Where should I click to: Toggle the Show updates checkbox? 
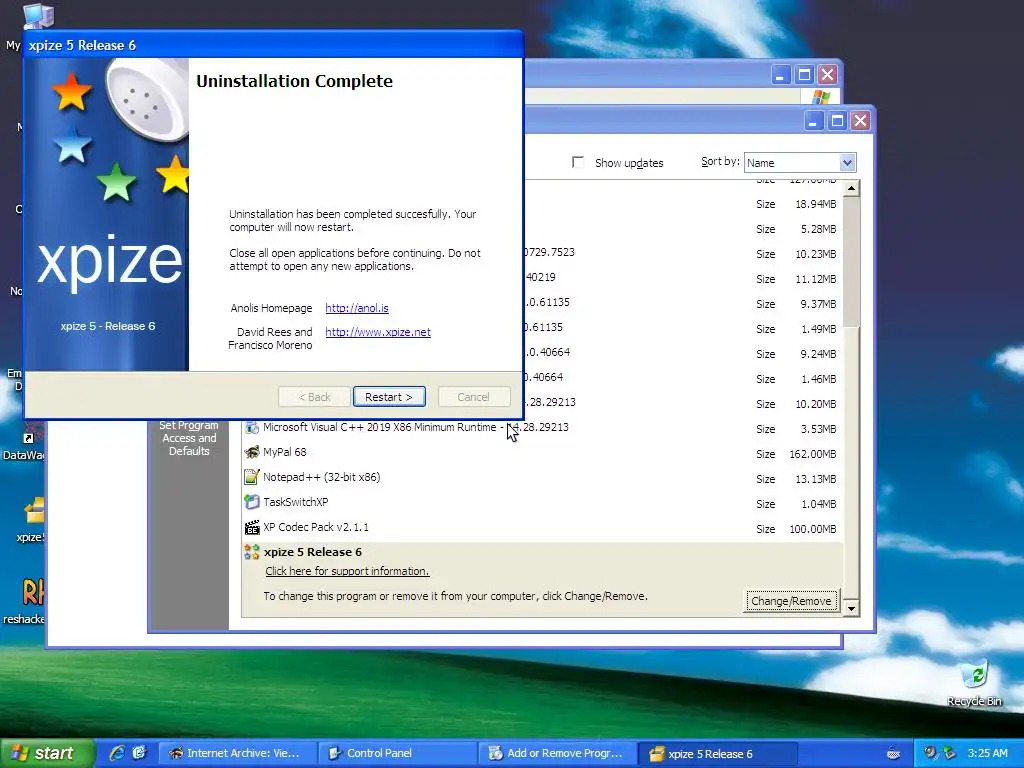pos(578,162)
